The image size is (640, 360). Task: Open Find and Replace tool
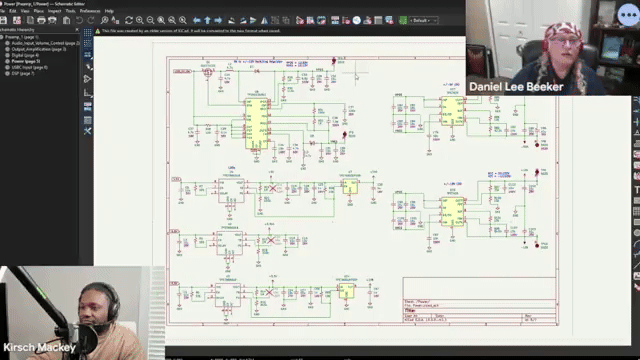tap(115, 20)
